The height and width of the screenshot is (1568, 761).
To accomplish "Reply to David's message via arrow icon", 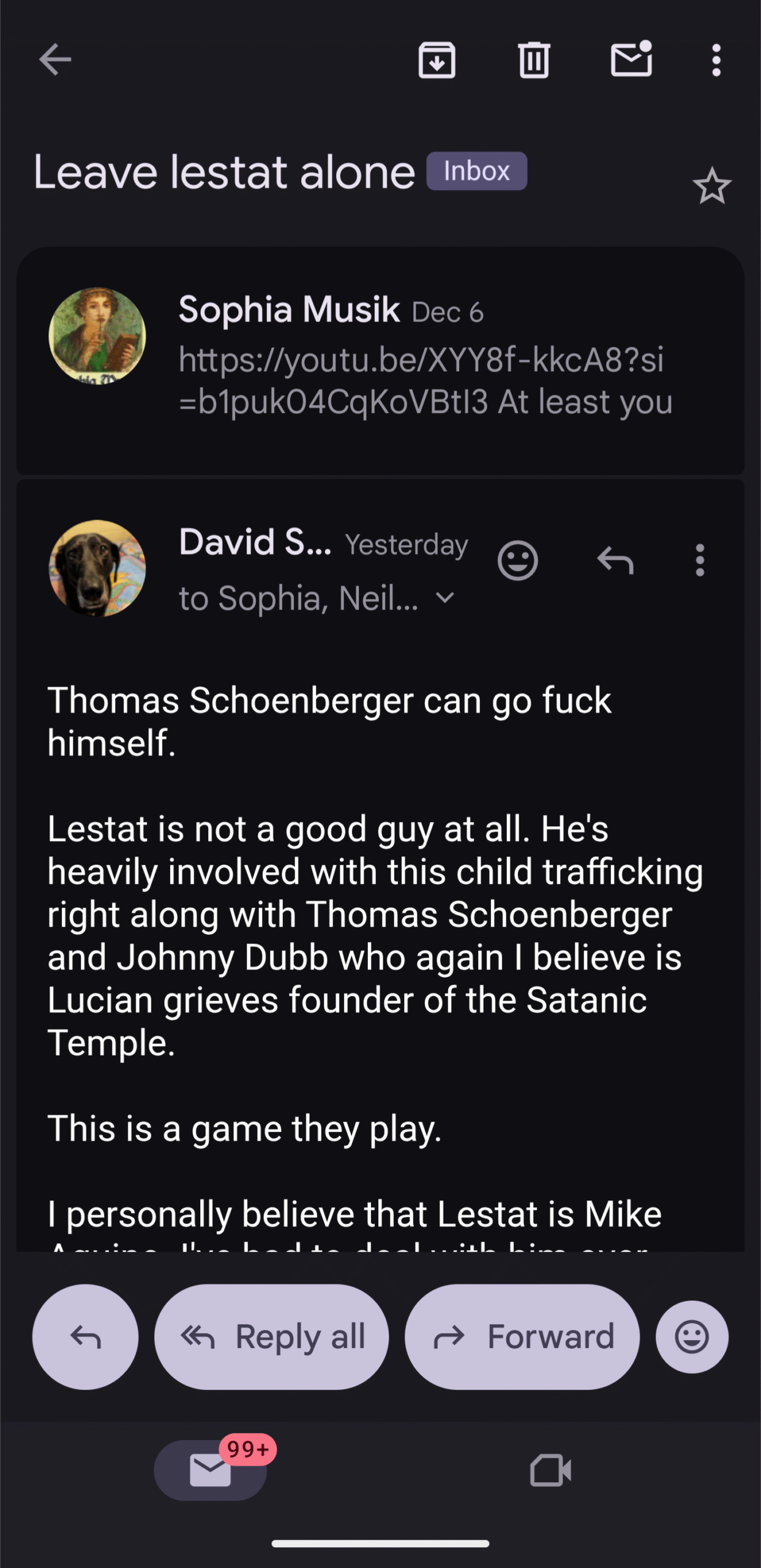I will pyautogui.click(x=615, y=560).
